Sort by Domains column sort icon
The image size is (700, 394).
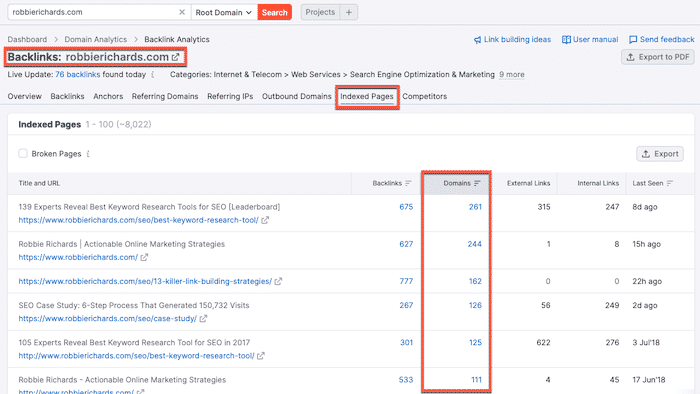pos(477,183)
